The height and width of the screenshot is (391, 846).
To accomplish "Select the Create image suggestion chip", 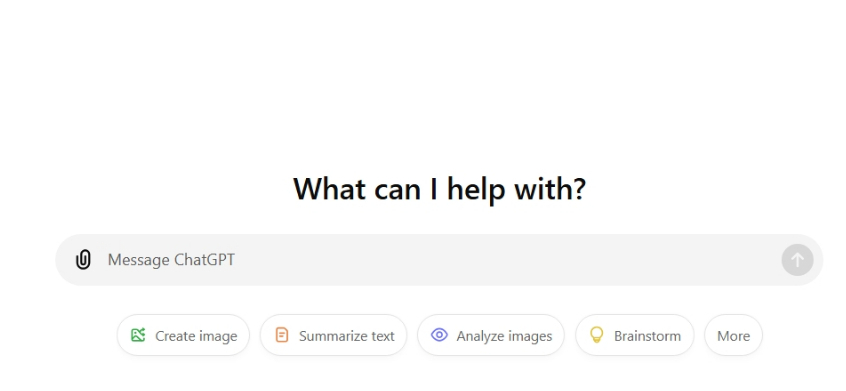I will (183, 335).
